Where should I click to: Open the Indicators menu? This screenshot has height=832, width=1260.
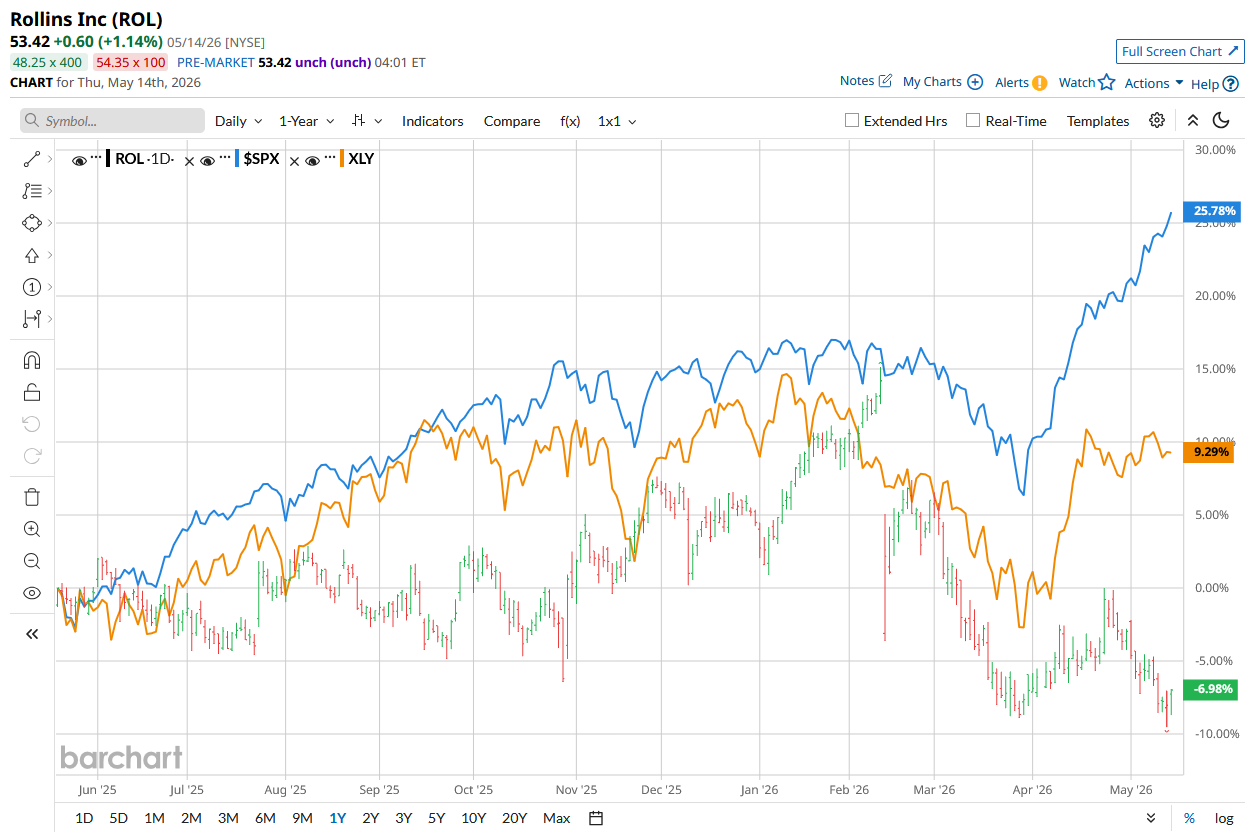433,121
